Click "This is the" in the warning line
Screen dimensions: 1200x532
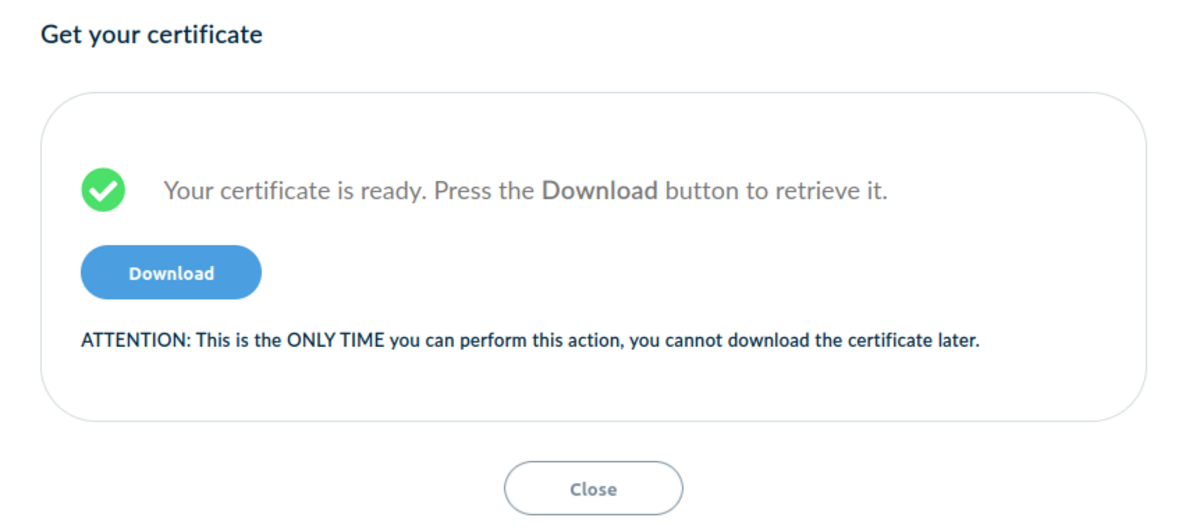239,340
